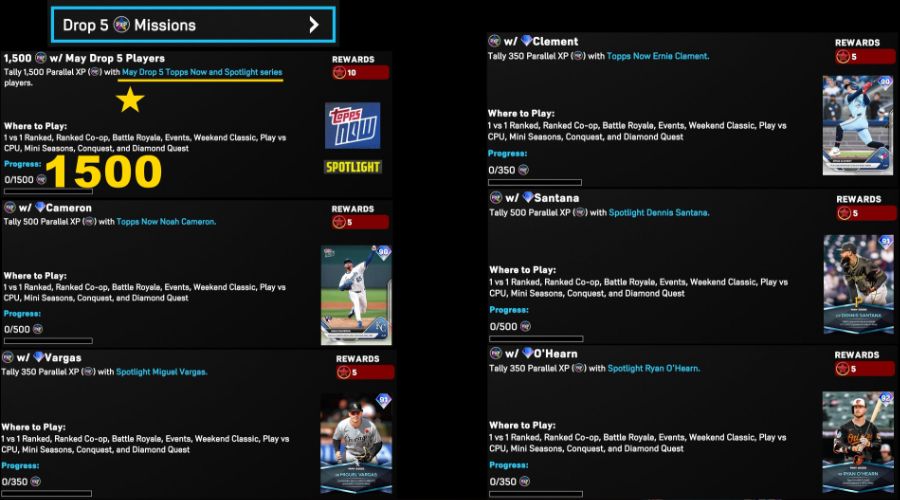This screenshot has height=500, width=900.
Task: Open the Drop 5 Missions chevron arrow
Action: pos(313,25)
